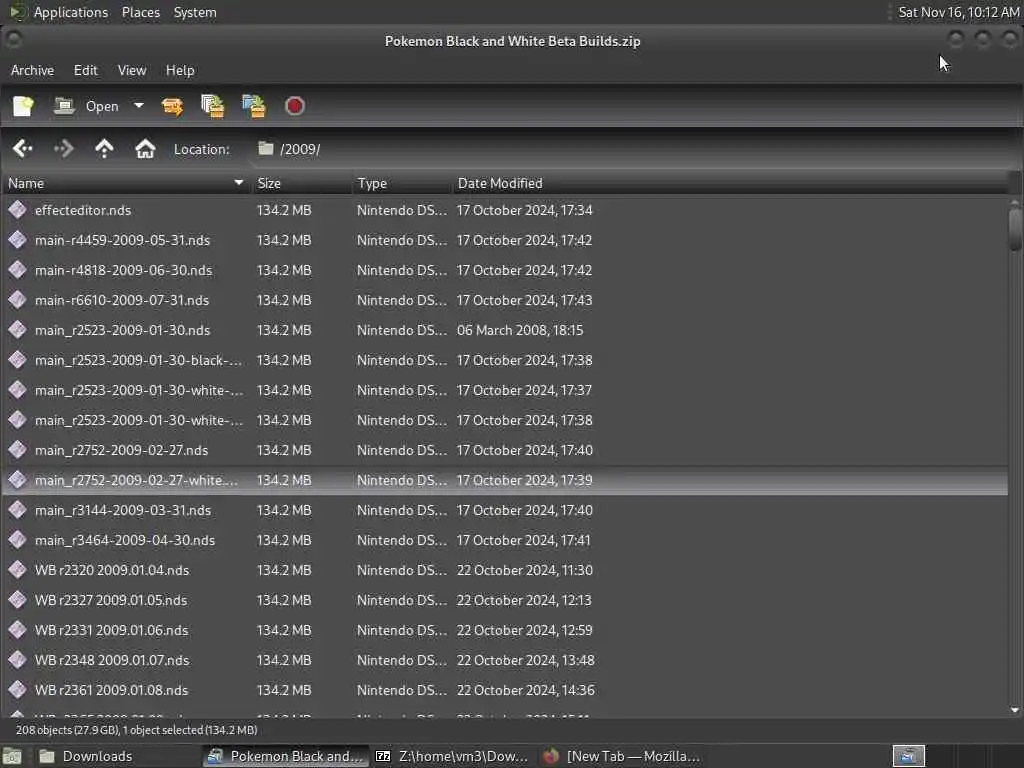The image size is (1024, 768).
Task: Open the Places menu in top panel
Action: click(140, 12)
